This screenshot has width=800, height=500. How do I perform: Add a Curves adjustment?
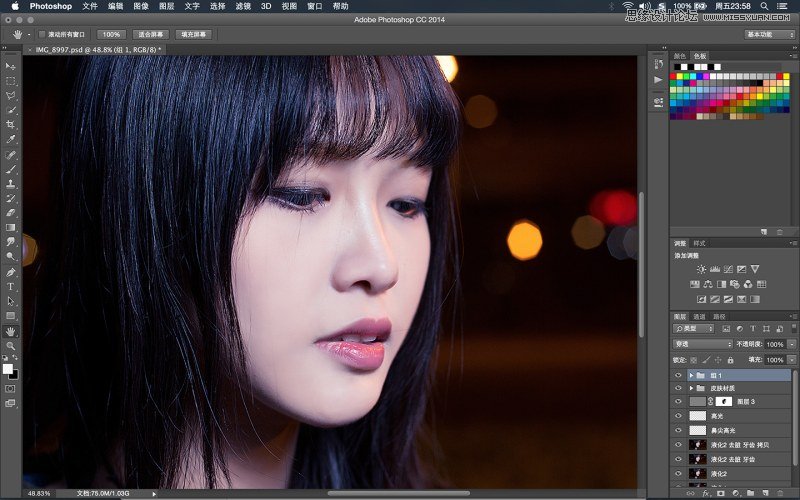(x=728, y=269)
